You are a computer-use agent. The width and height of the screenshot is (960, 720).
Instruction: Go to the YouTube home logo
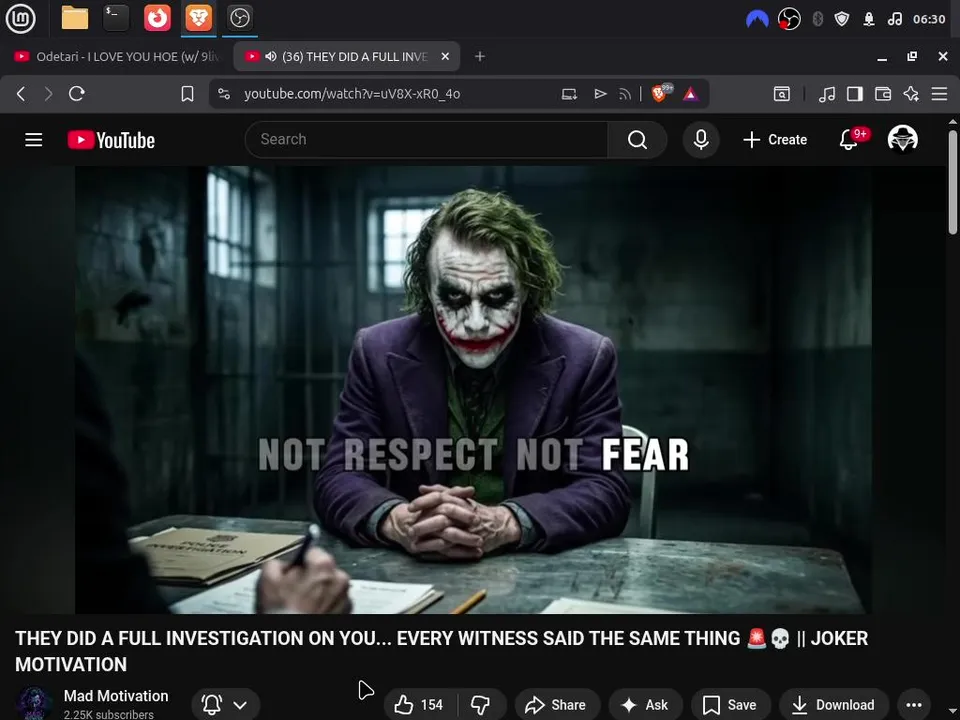(111, 140)
